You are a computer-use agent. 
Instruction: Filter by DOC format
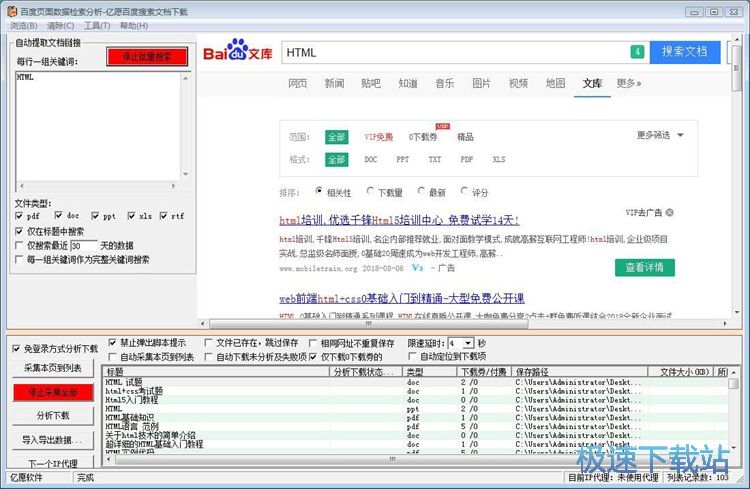(371, 159)
